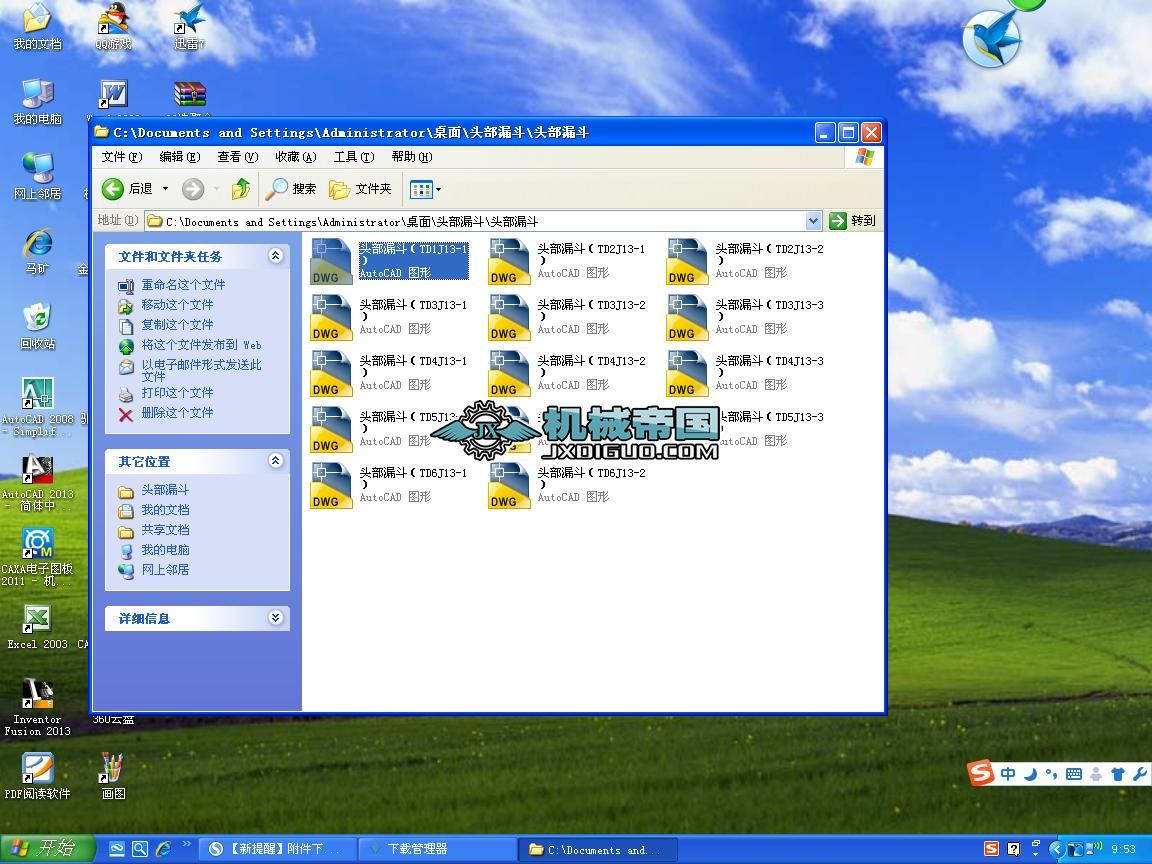
Task: Click the 中 input language indicator
Action: 1008,773
